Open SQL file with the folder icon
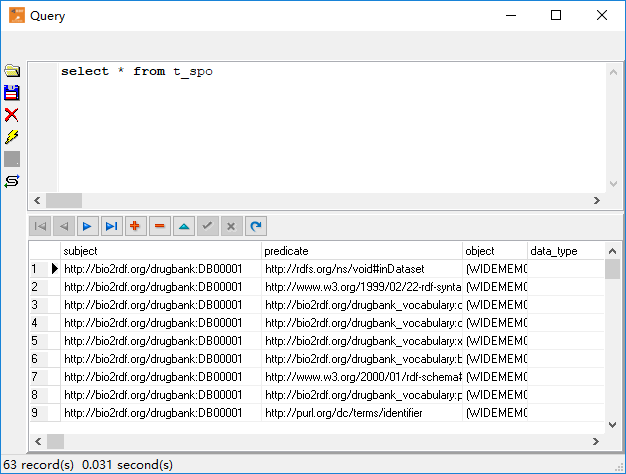626x474 pixels. [x=12, y=71]
